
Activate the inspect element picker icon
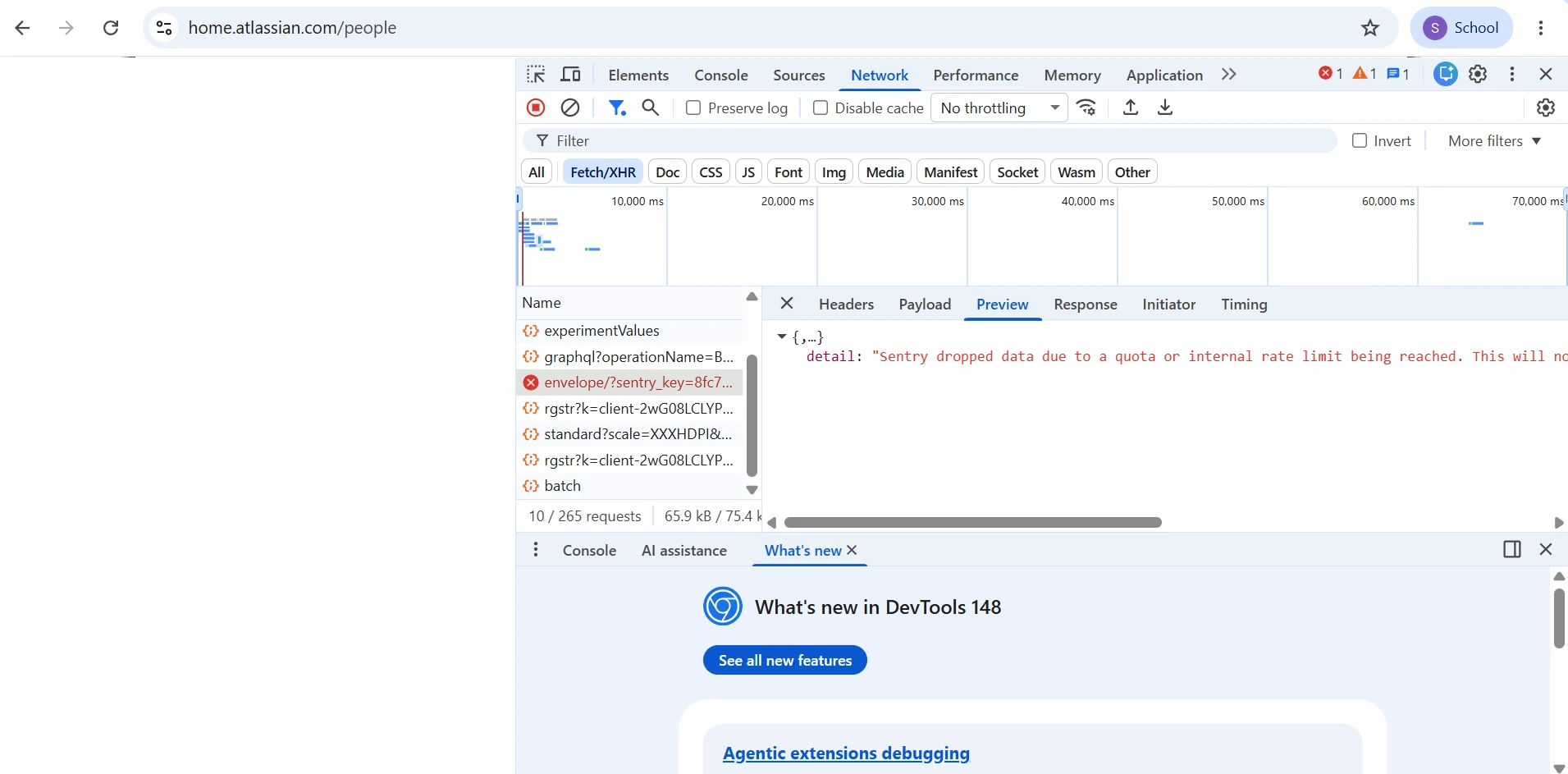tap(536, 75)
